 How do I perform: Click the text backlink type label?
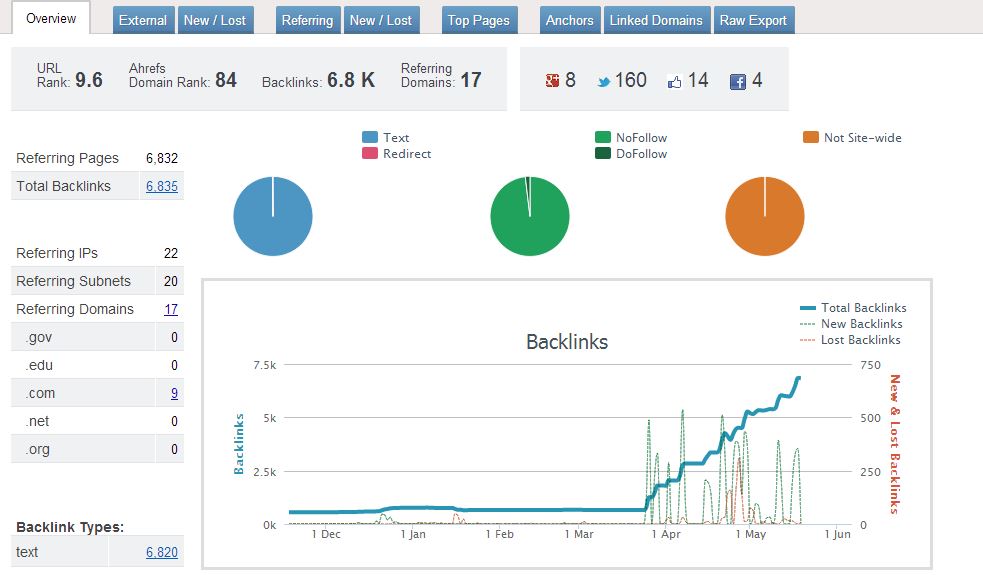click(x=27, y=552)
